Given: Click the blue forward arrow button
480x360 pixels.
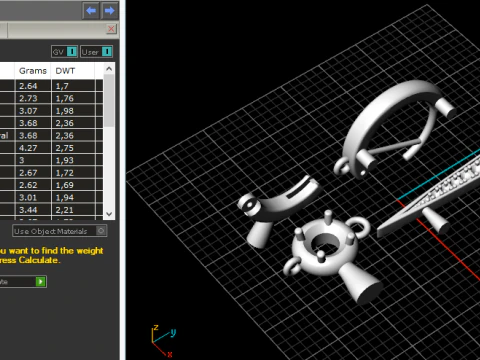Looking at the screenshot, I should (109, 11).
